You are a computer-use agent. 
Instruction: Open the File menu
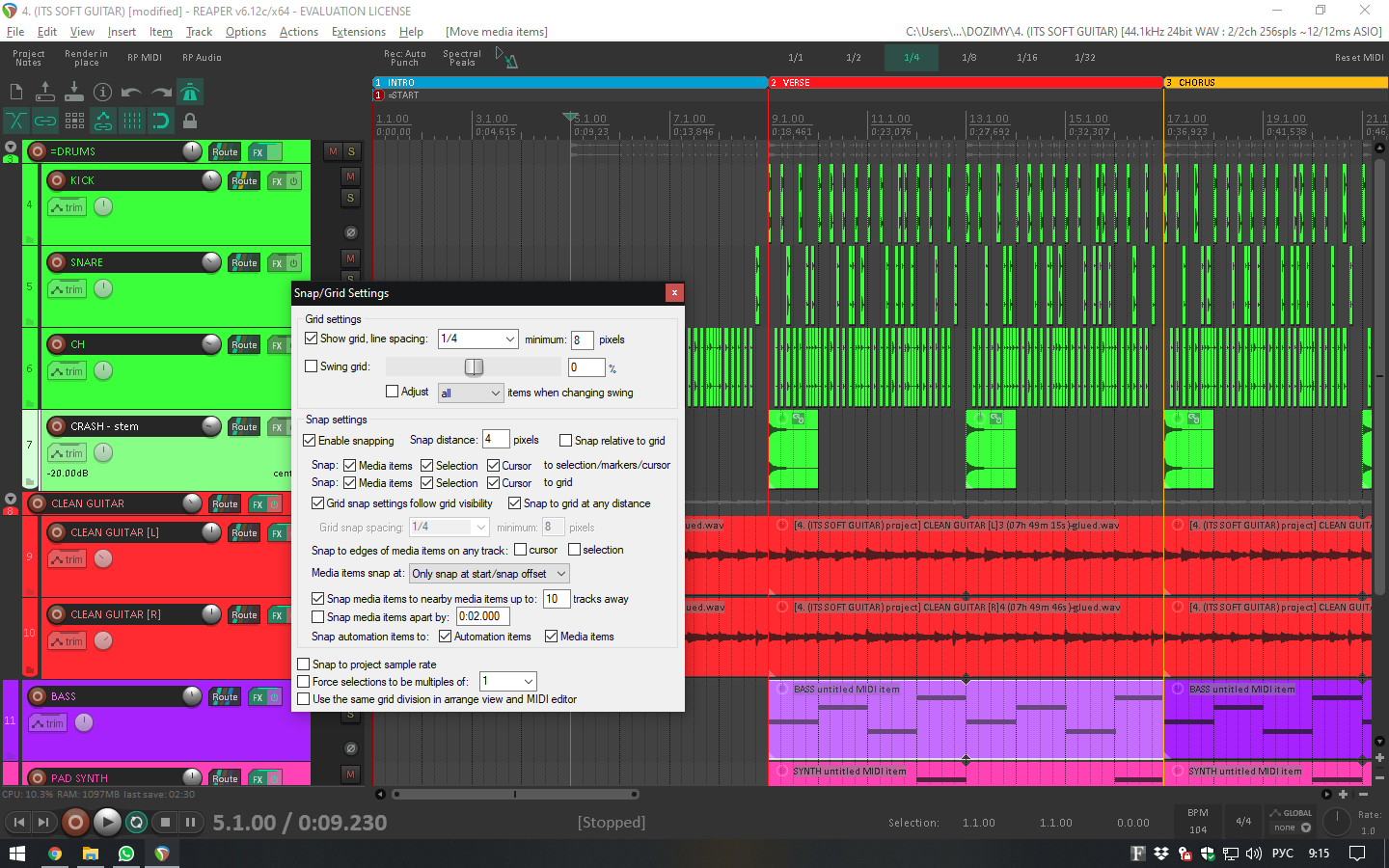(x=15, y=32)
